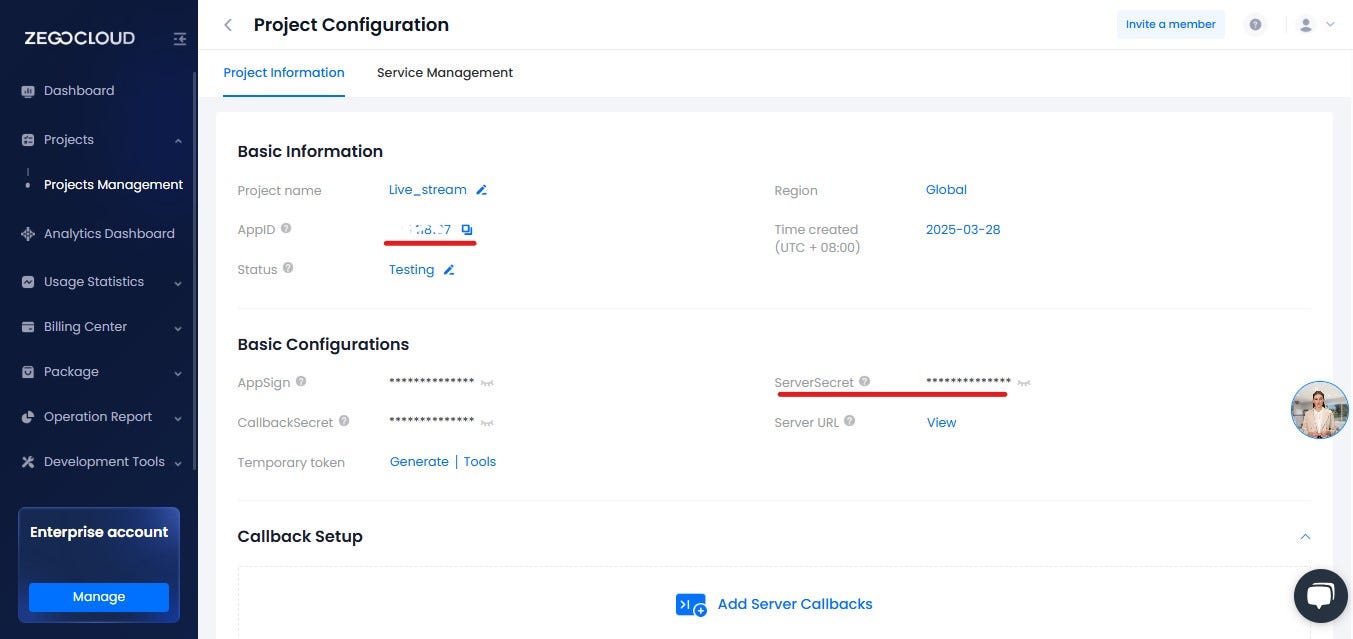Screen dimensions: 1353x639
Task: Click the Add Server Callbacks icon
Action: tap(691, 604)
